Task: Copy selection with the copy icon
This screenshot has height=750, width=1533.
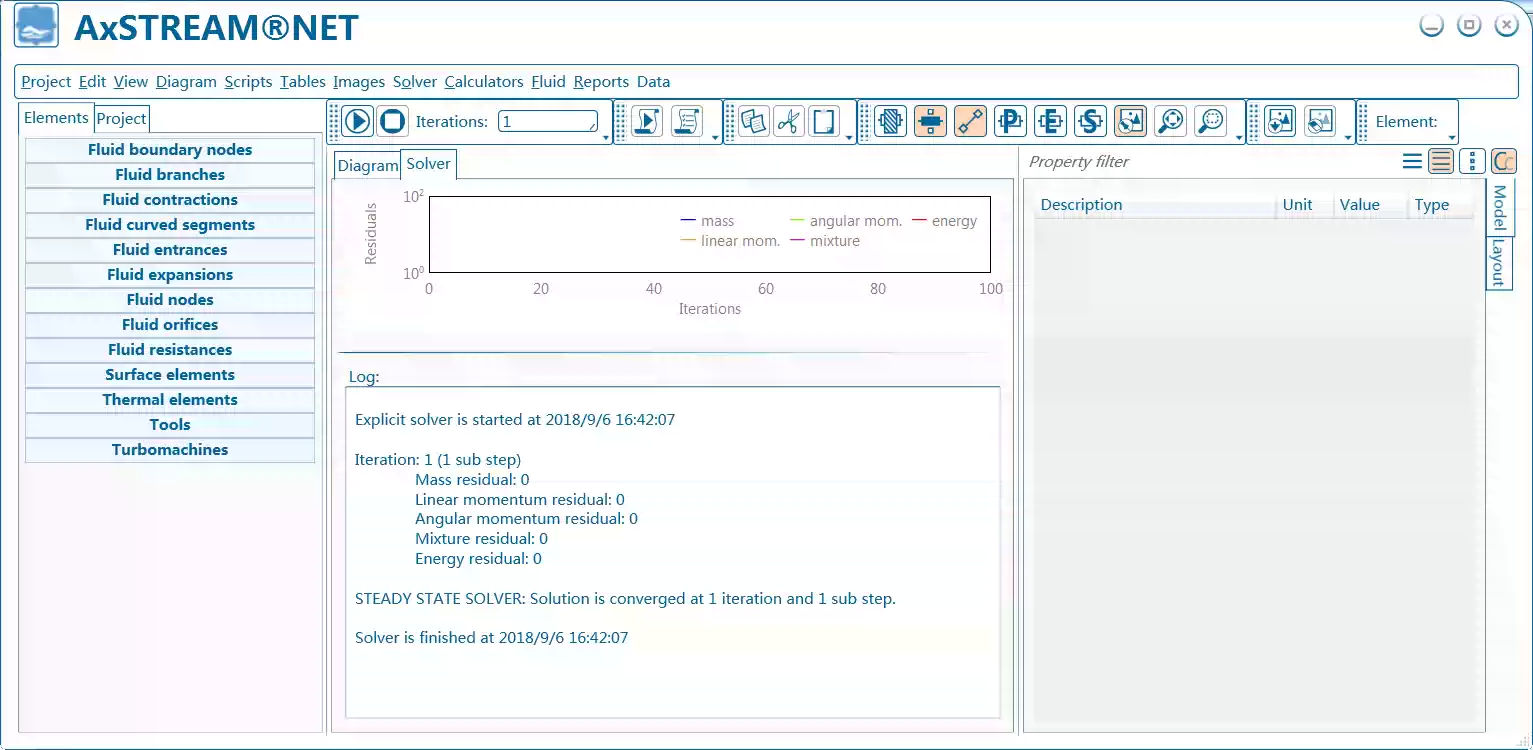Action: click(754, 122)
